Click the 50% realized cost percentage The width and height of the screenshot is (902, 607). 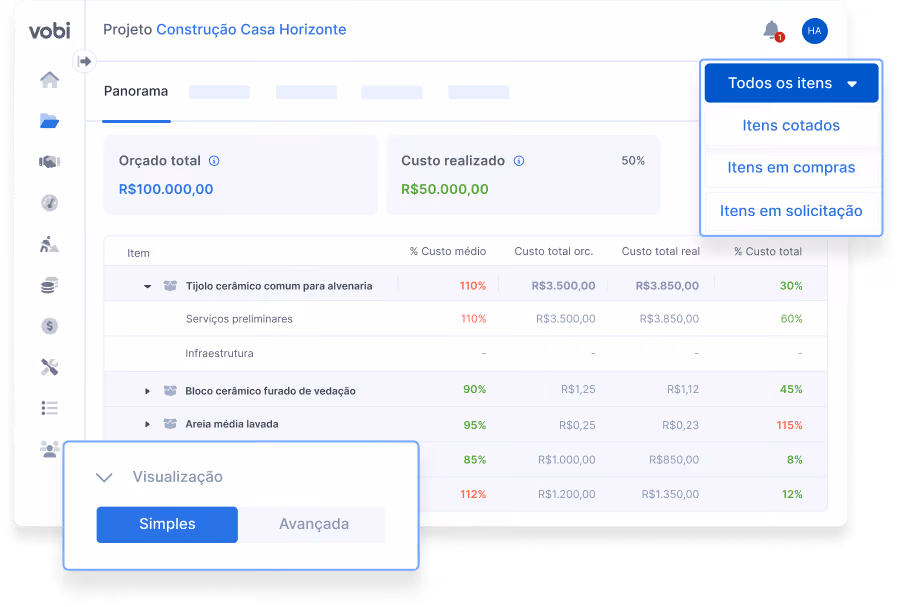point(633,161)
